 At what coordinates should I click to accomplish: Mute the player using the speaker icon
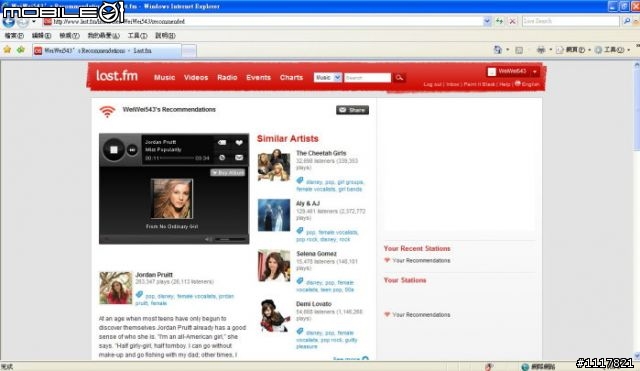pos(208,239)
